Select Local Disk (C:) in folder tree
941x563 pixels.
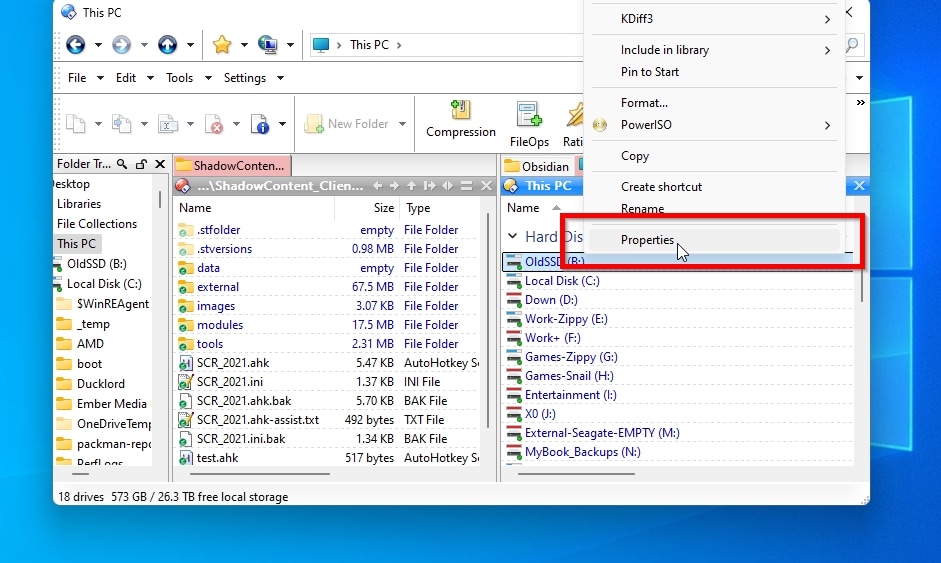(103, 284)
